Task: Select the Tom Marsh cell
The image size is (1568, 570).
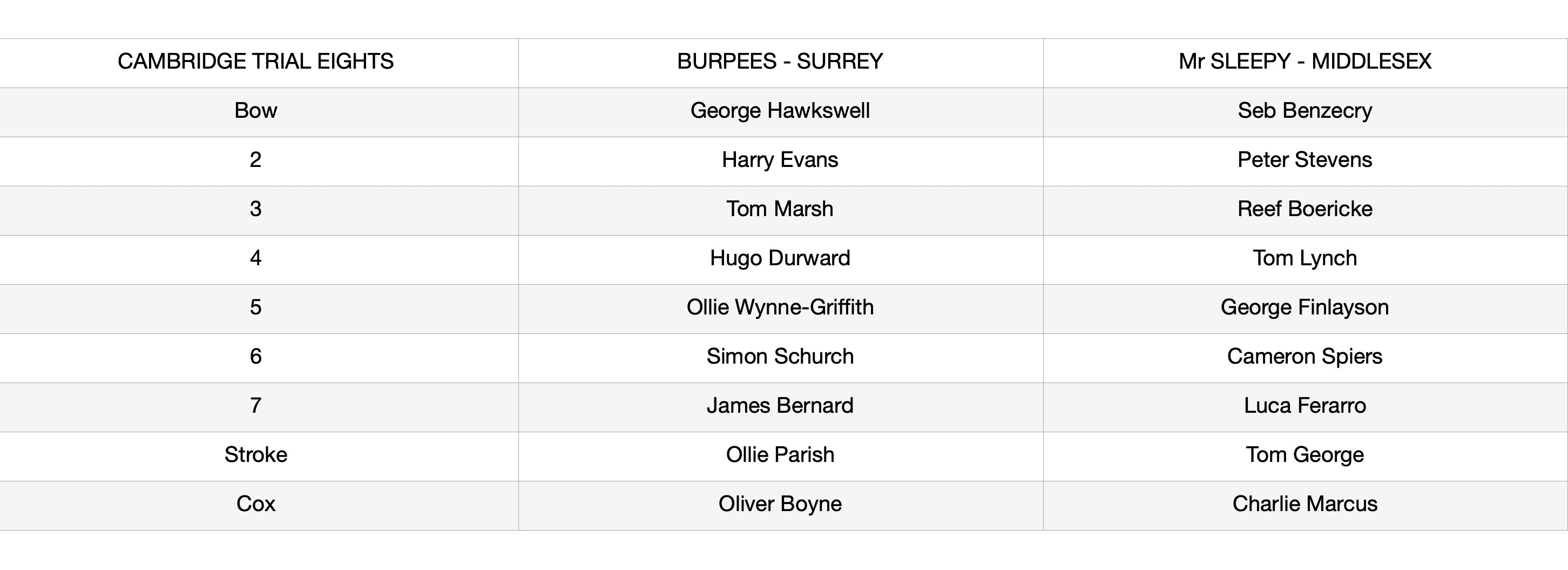Action: [x=780, y=210]
